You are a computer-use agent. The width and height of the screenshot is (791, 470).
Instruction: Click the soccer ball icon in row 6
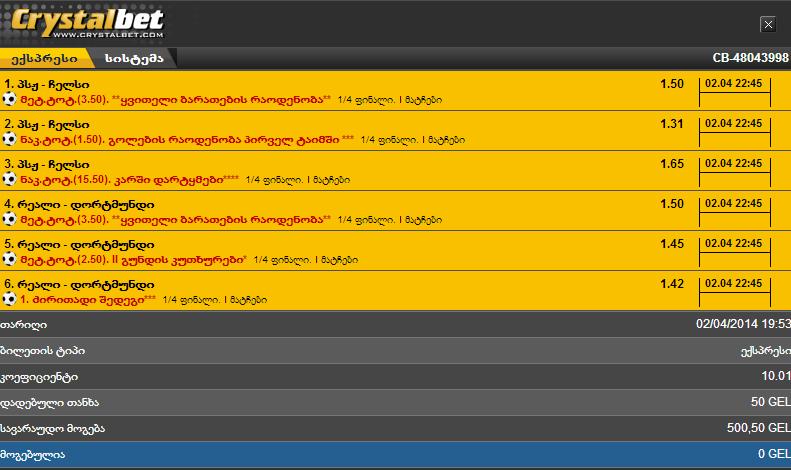10,299
